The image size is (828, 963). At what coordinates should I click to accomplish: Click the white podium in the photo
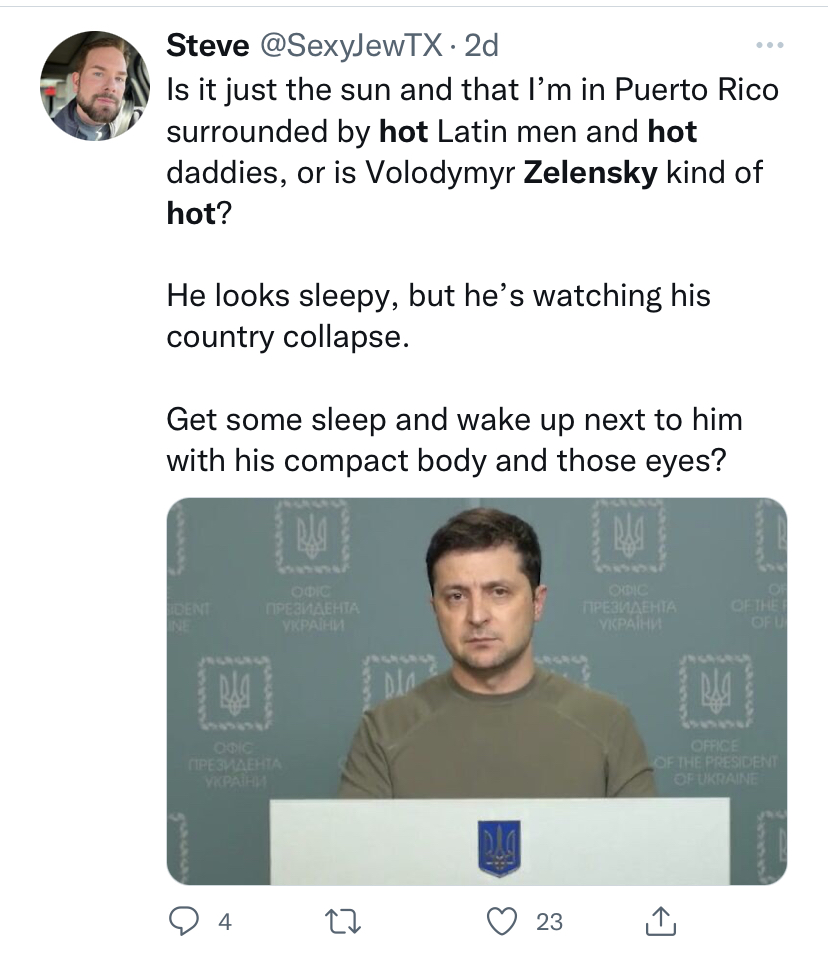point(400,840)
